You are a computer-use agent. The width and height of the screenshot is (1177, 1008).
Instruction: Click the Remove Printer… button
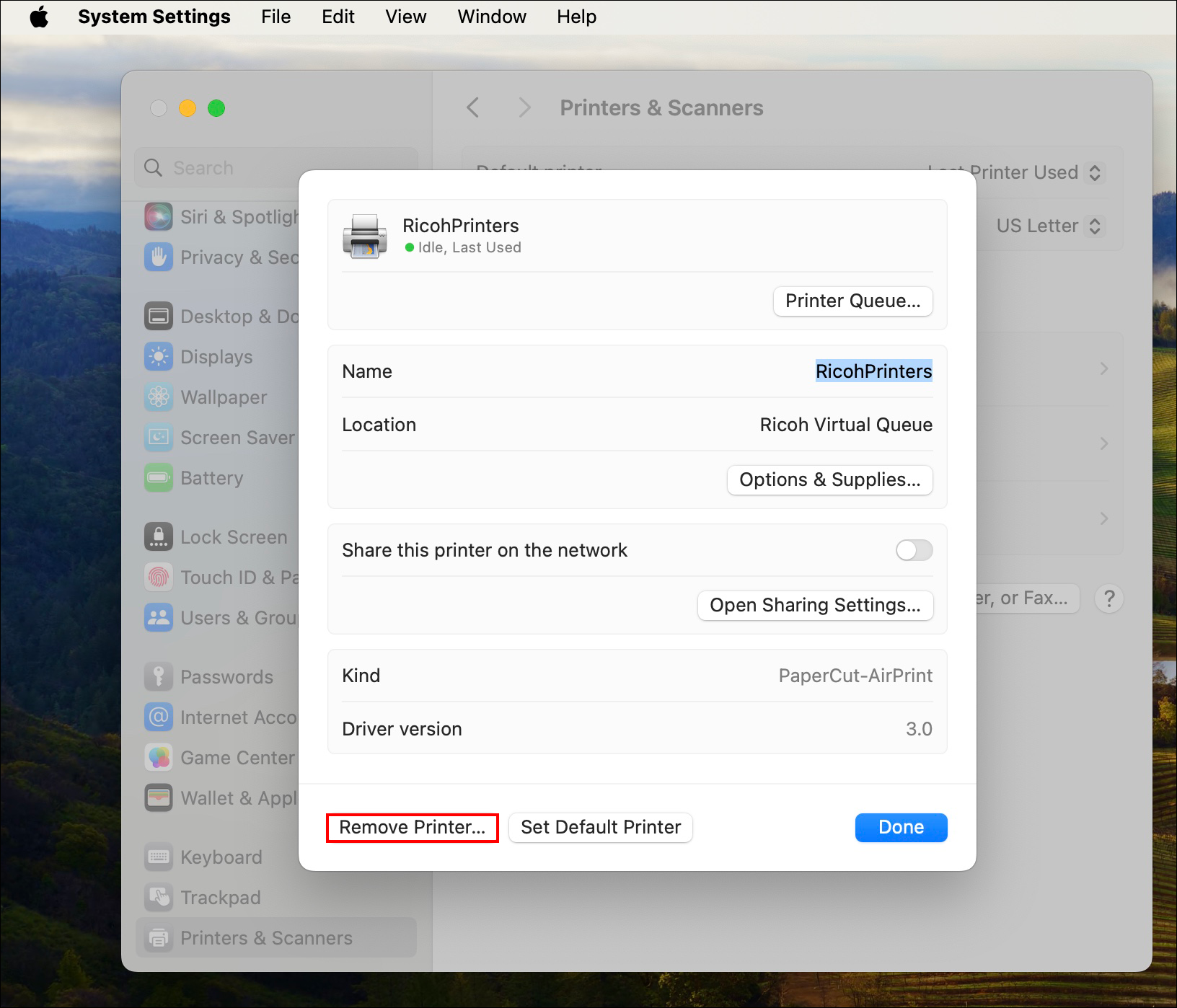click(413, 828)
